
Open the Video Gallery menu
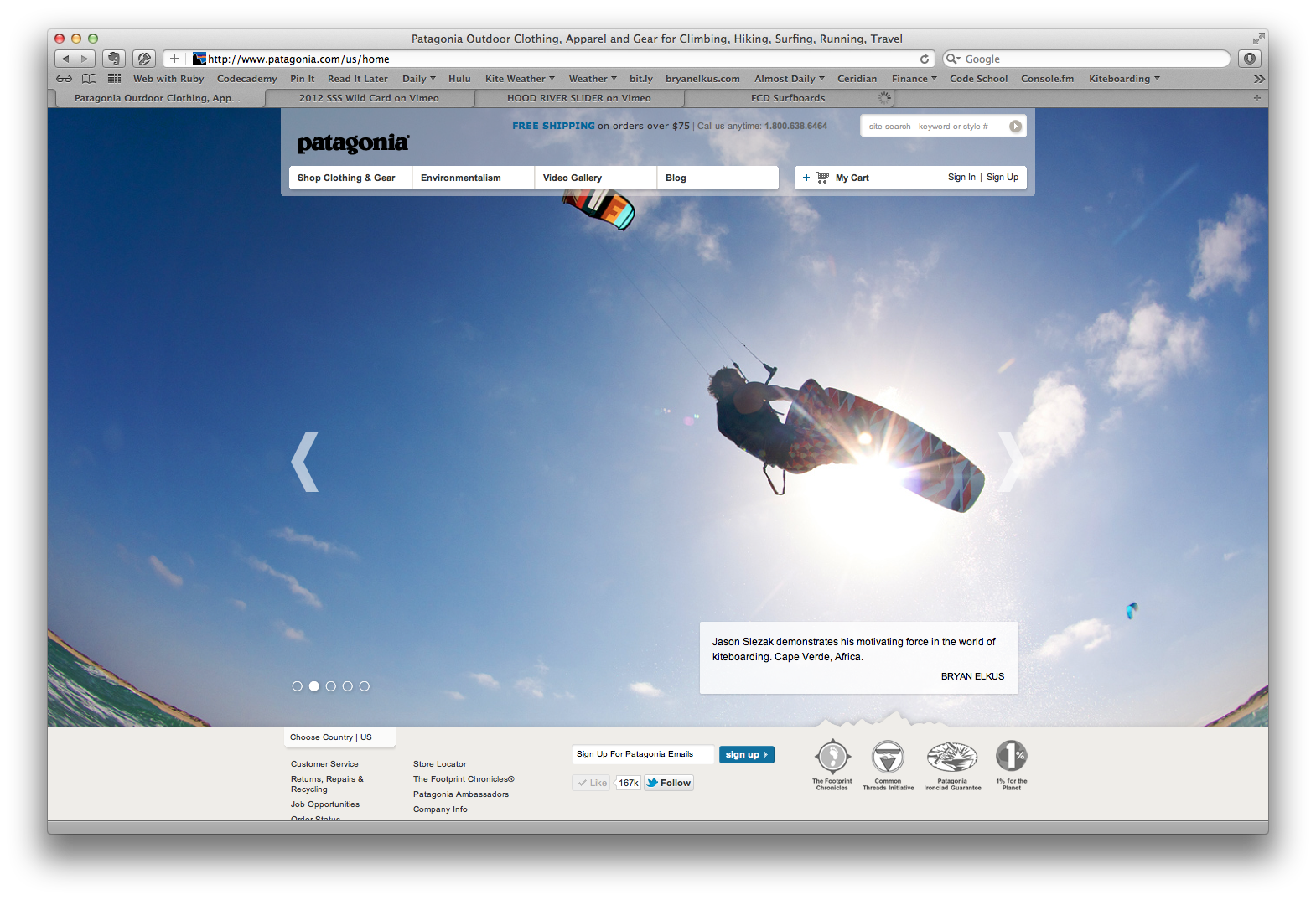(595, 178)
